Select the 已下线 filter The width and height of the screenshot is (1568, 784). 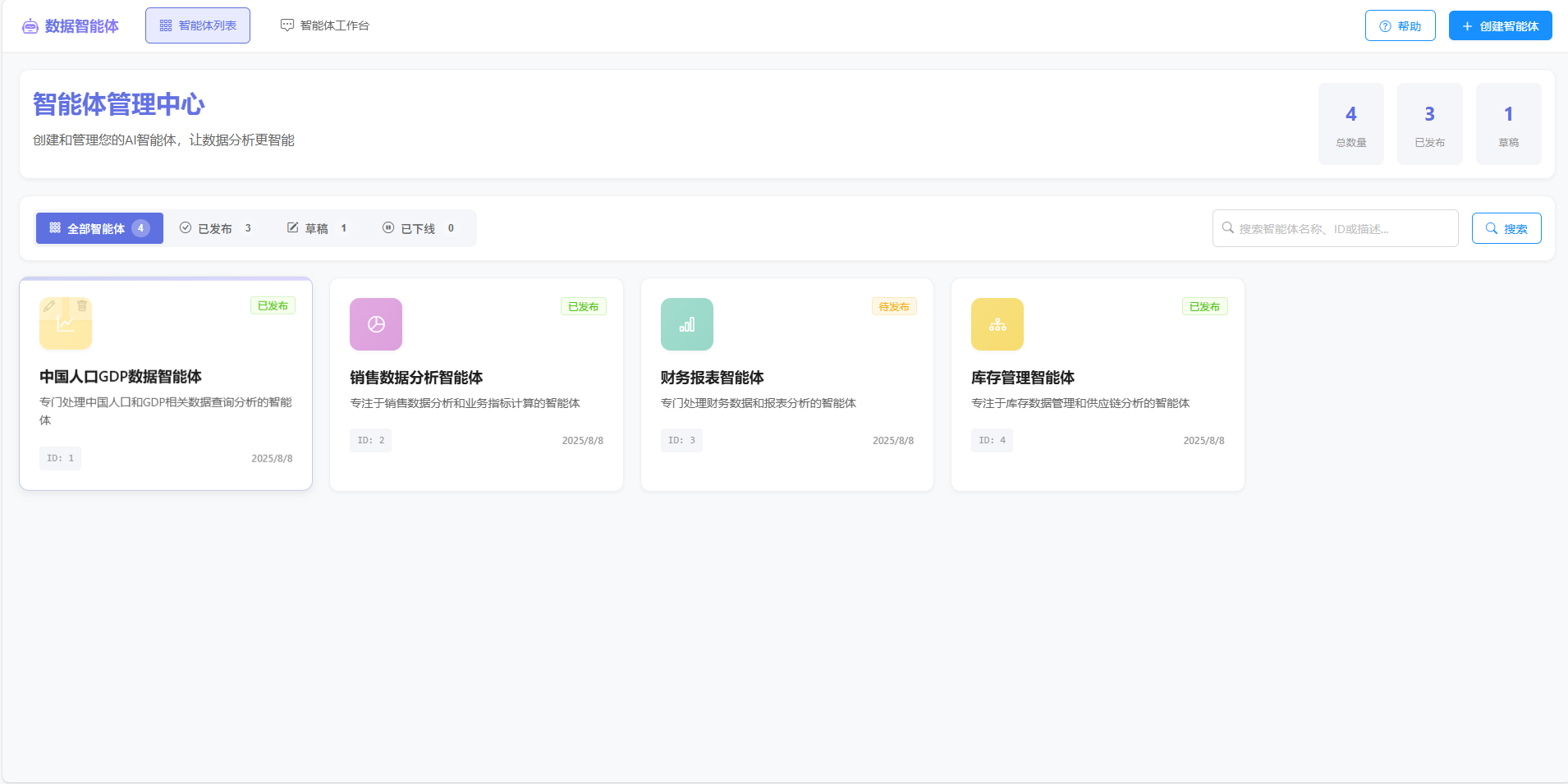(418, 228)
